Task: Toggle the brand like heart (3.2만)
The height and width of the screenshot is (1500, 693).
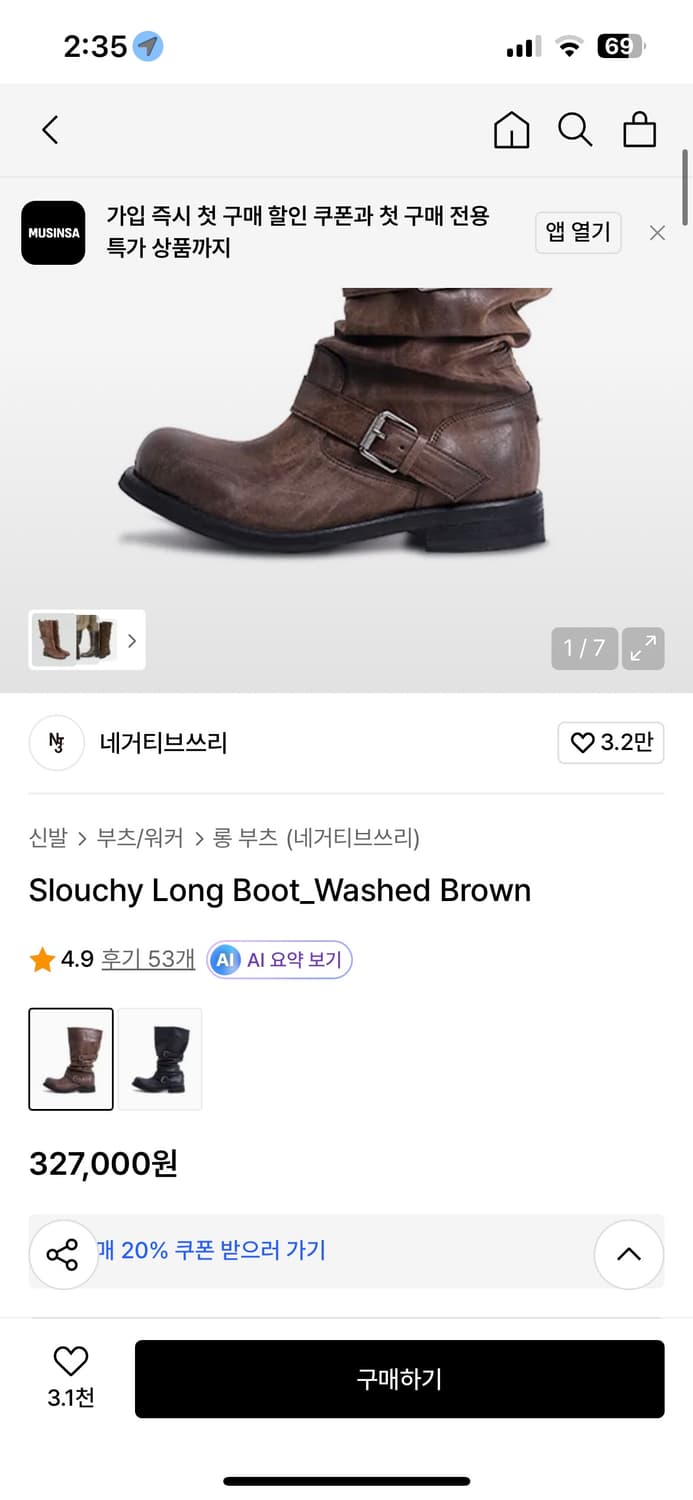Action: pos(610,743)
